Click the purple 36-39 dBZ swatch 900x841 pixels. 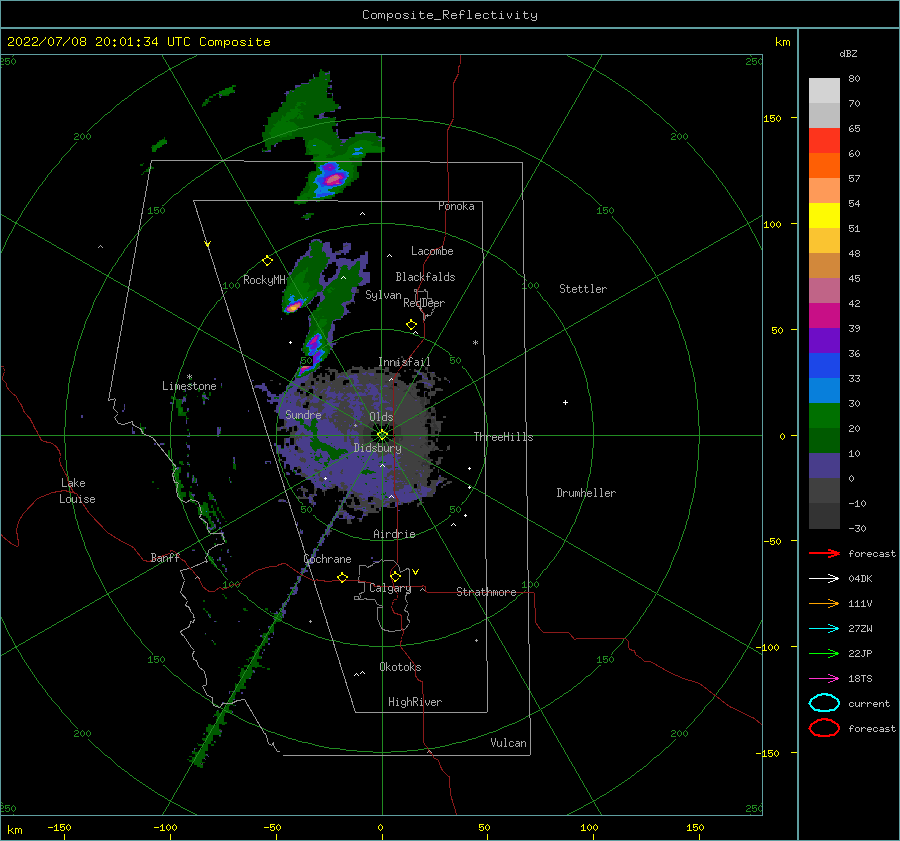pos(824,340)
